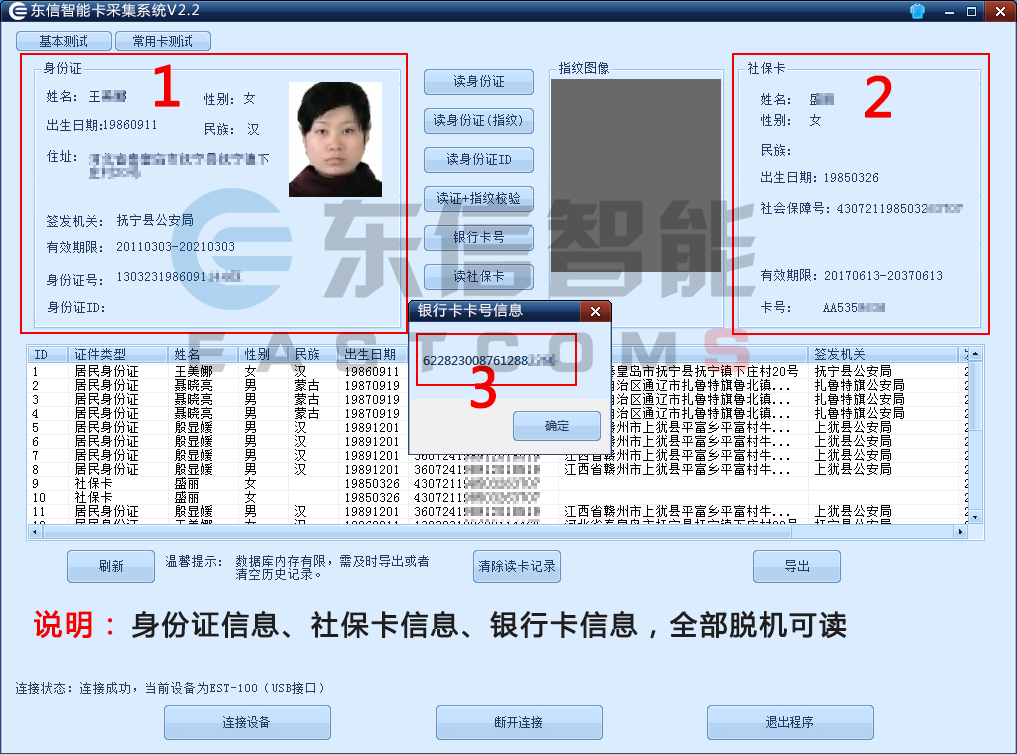Click the blue globe icon in the title bar
1017x754 pixels.
coord(917,11)
